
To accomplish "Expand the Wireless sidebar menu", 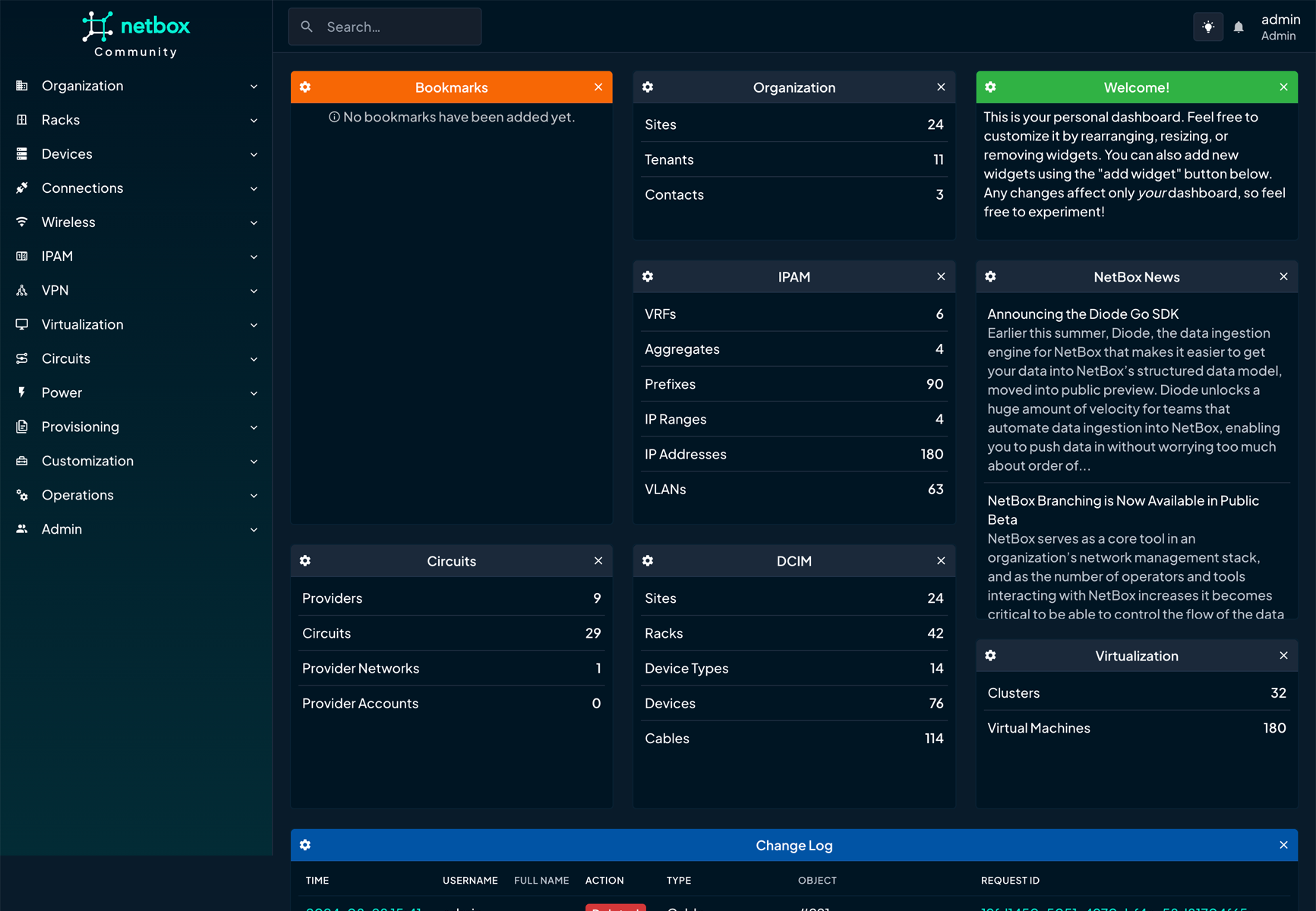I will point(137,222).
